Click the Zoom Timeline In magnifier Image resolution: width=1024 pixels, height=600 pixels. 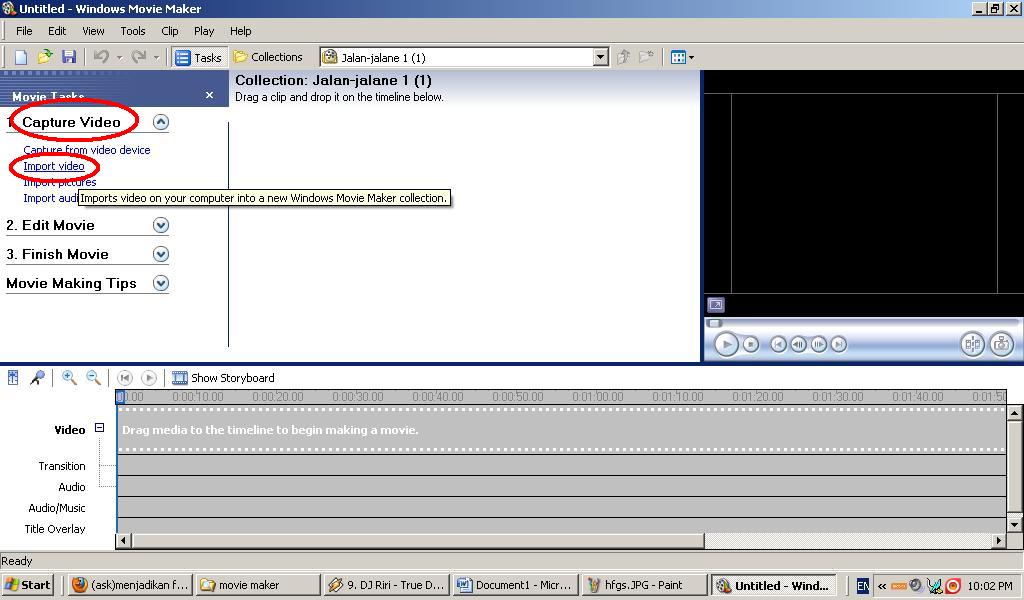pyautogui.click(x=69, y=377)
